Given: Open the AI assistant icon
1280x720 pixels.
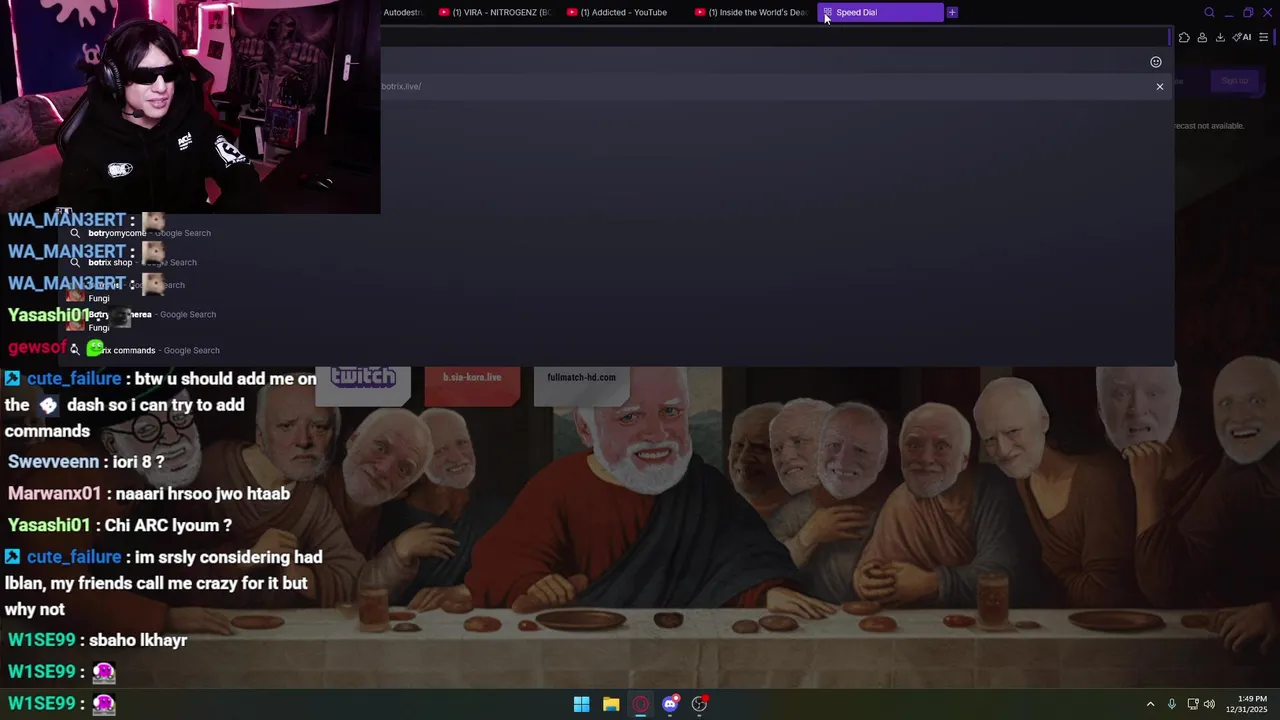Looking at the screenshot, I should (x=1242, y=37).
